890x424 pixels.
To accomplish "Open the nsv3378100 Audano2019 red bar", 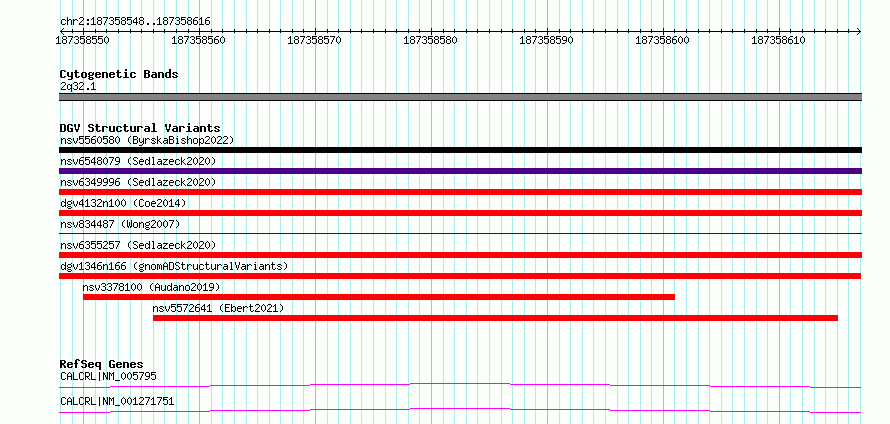I will pyautogui.click(x=379, y=297).
